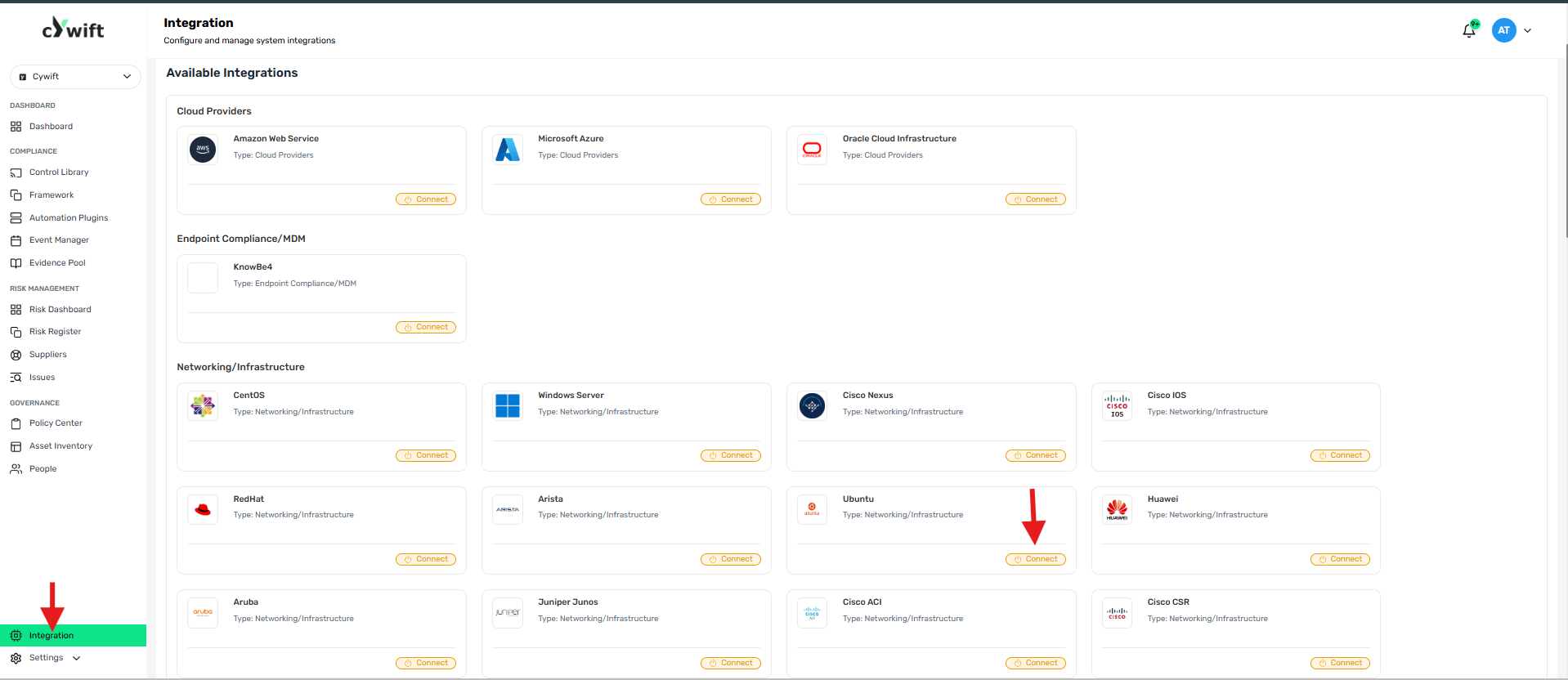Image resolution: width=1568 pixels, height=680 pixels.
Task: Open Dashboard from the sidebar
Action: (x=51, y=127)
